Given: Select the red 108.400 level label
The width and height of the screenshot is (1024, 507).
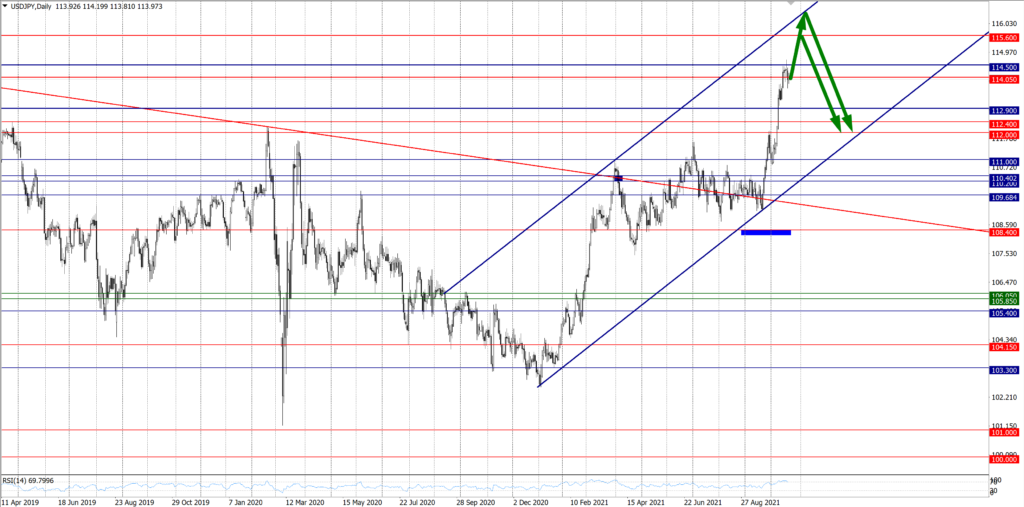Looking at the screenshot, I should tap(1004, 232).
